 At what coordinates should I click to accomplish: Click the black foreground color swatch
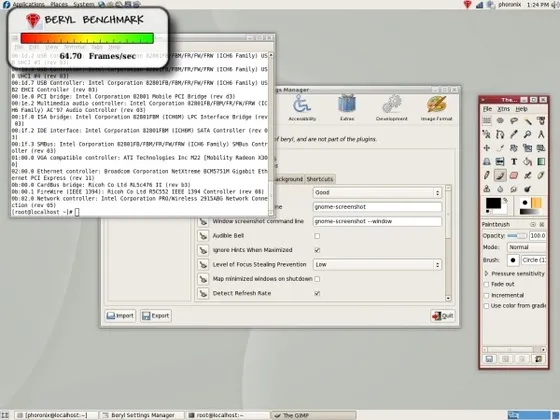(493, 203)
